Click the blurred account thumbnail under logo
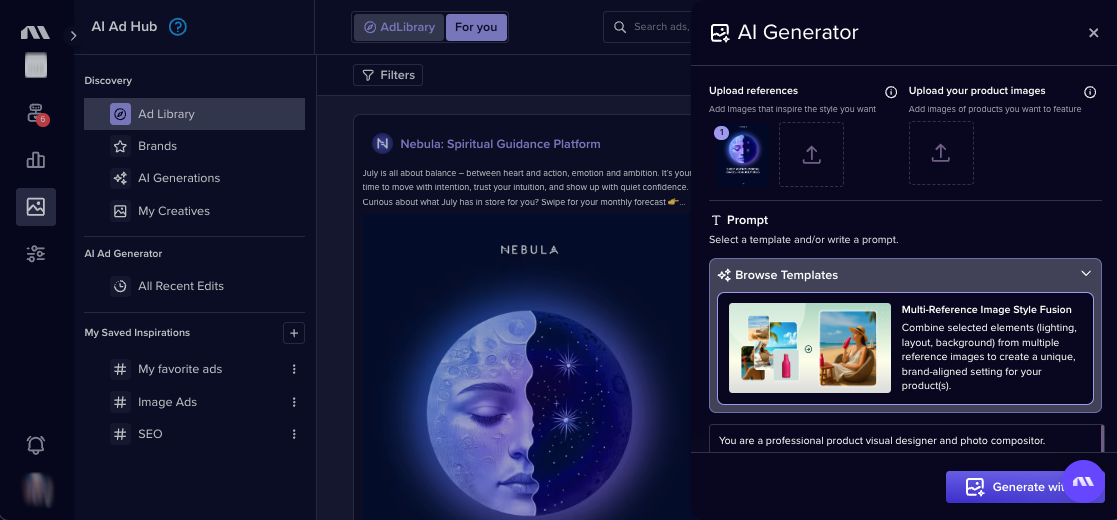1117x520 pixels. [36, 66]
